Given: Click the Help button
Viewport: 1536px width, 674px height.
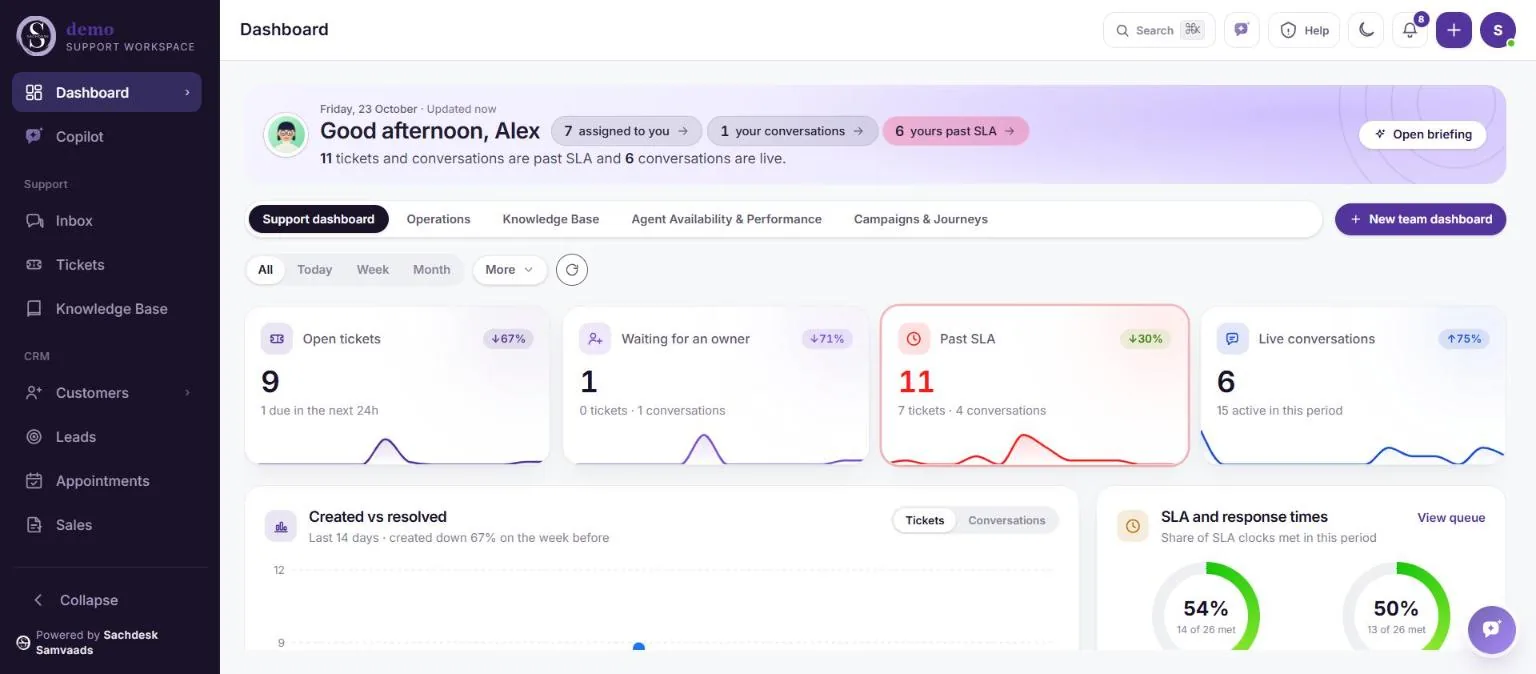Looking at the screenshot, I should tap(1304, 30).
